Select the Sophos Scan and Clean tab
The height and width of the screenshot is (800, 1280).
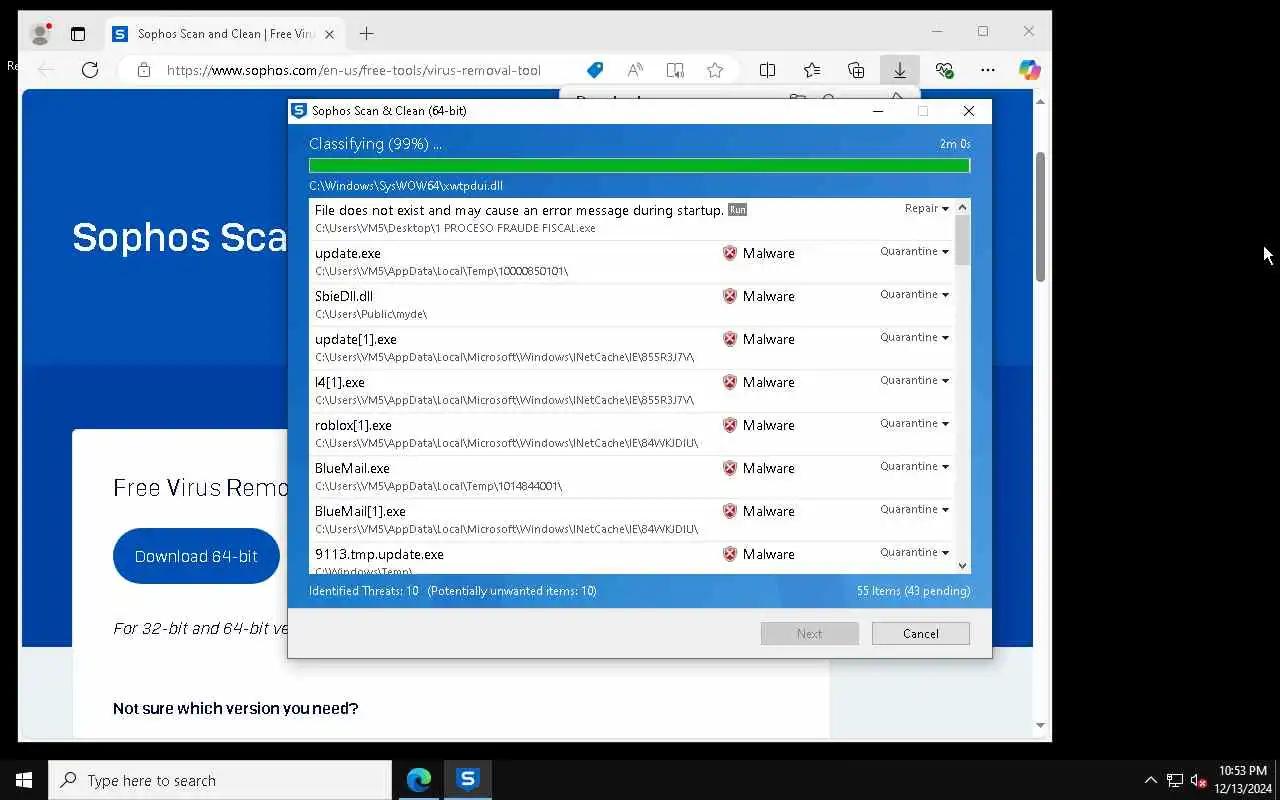(224, 34)
